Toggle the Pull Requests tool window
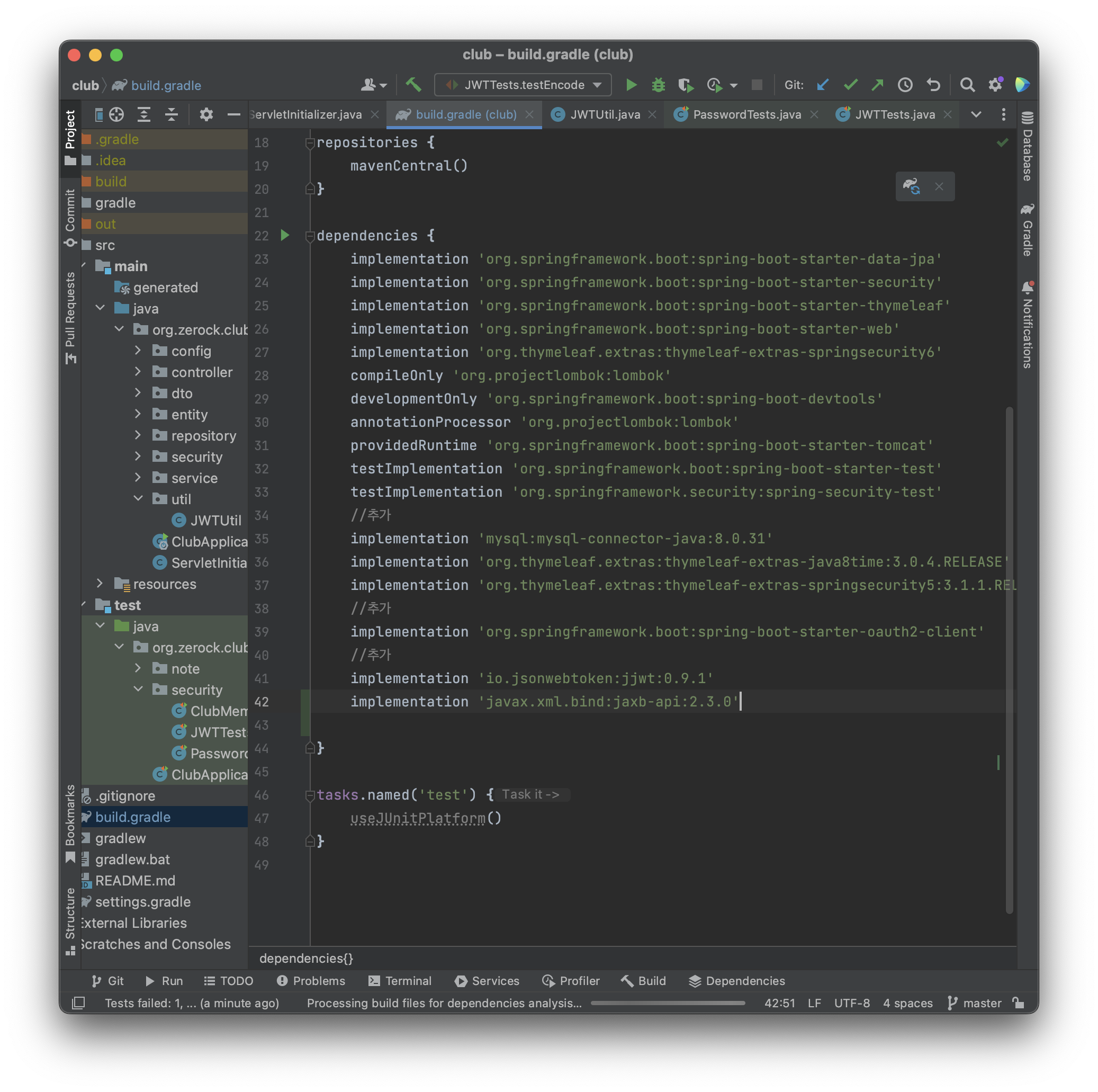 [x=70, y=318]
